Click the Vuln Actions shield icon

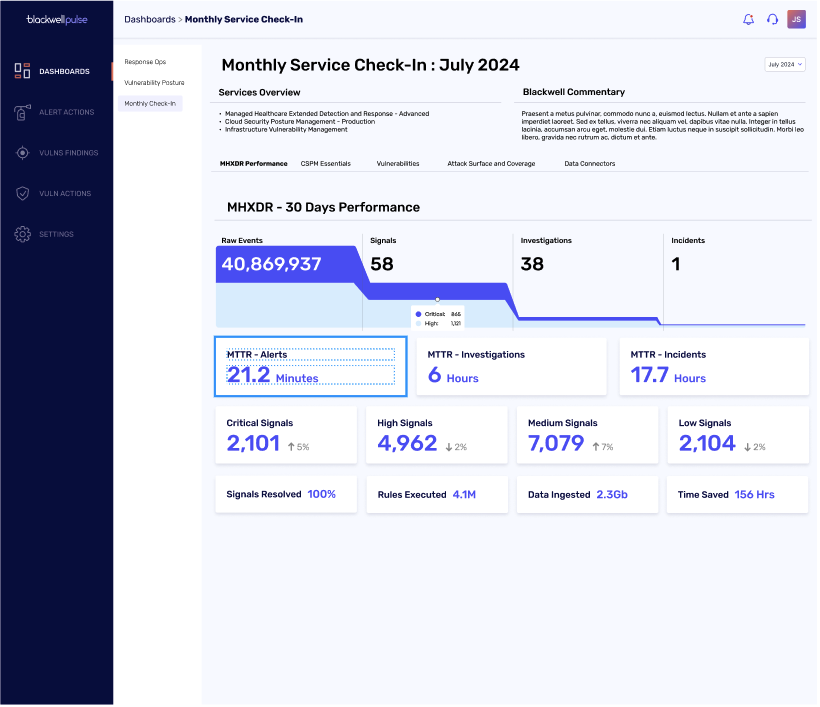click(x=22, y=193)
